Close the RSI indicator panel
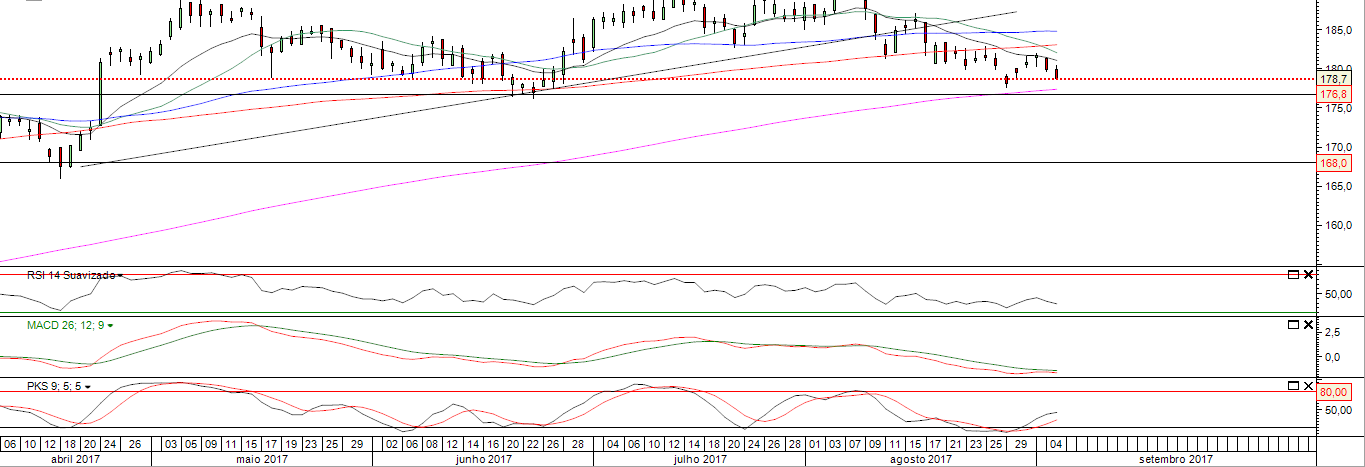 tap(1308, 274)
